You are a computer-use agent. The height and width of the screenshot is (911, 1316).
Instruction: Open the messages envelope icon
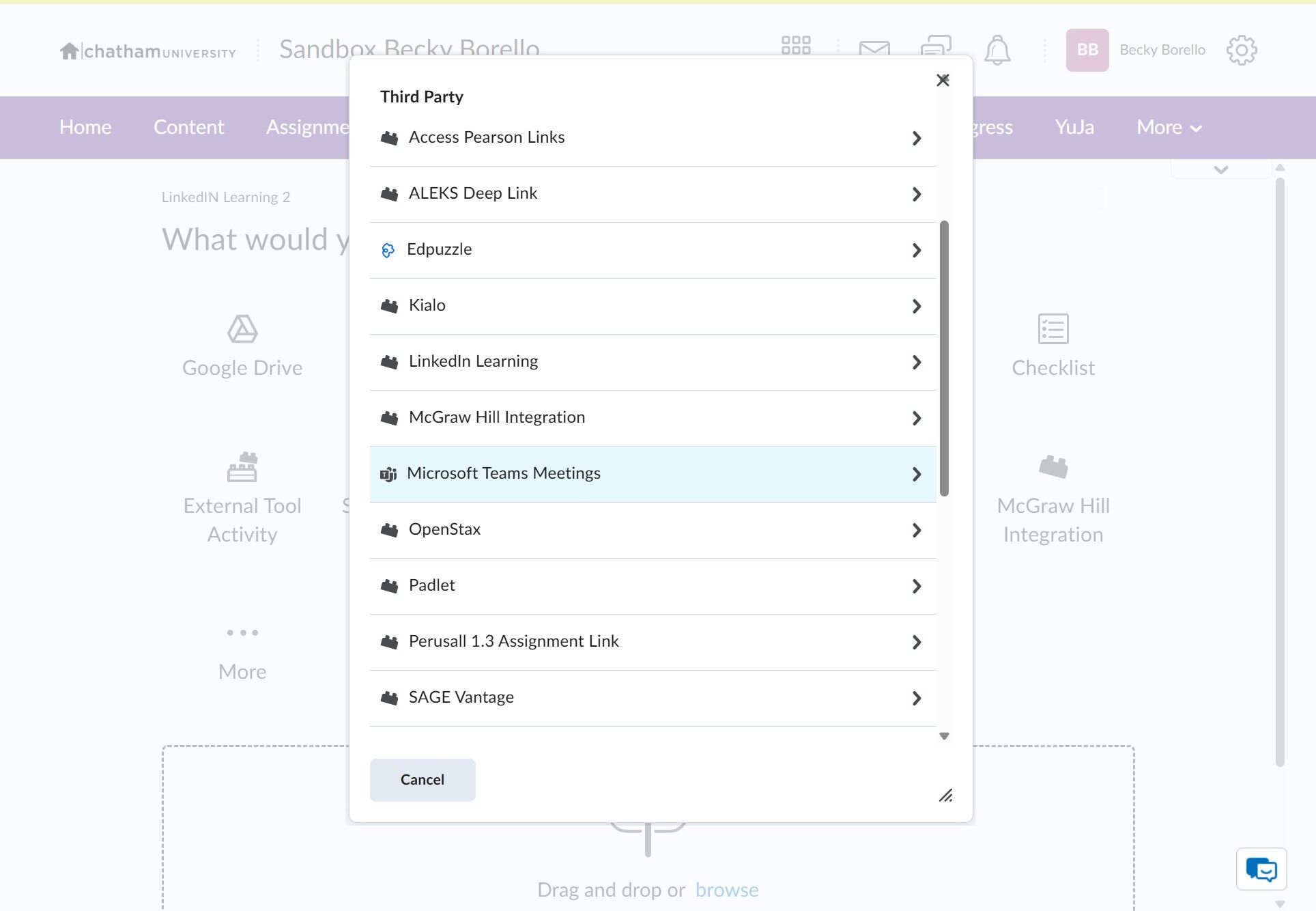(x=874, y=49)
